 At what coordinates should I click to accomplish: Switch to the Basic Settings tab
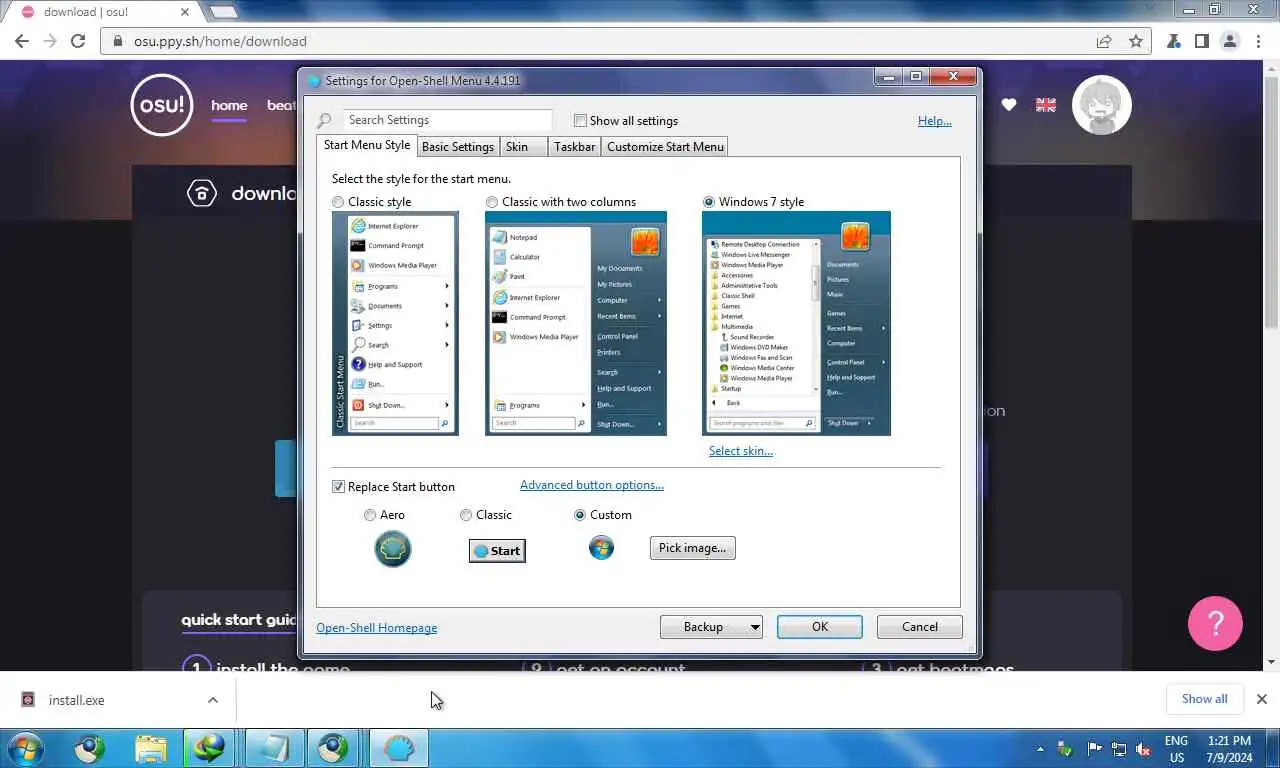click(x=458, y=147)
